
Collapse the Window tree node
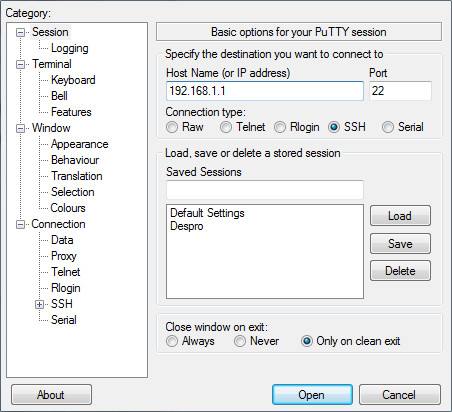pyautogui.click(x=21, y=128)
